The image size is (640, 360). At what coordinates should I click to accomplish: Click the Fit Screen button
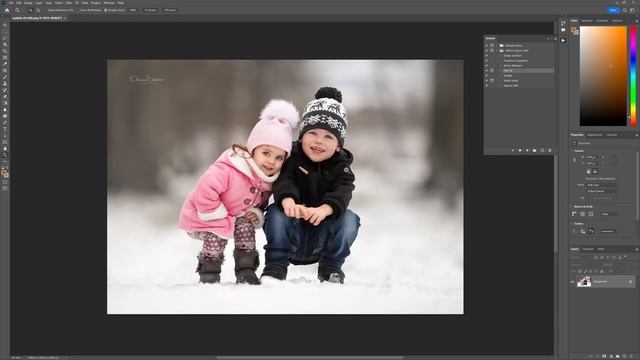click(x=150, y=10)
